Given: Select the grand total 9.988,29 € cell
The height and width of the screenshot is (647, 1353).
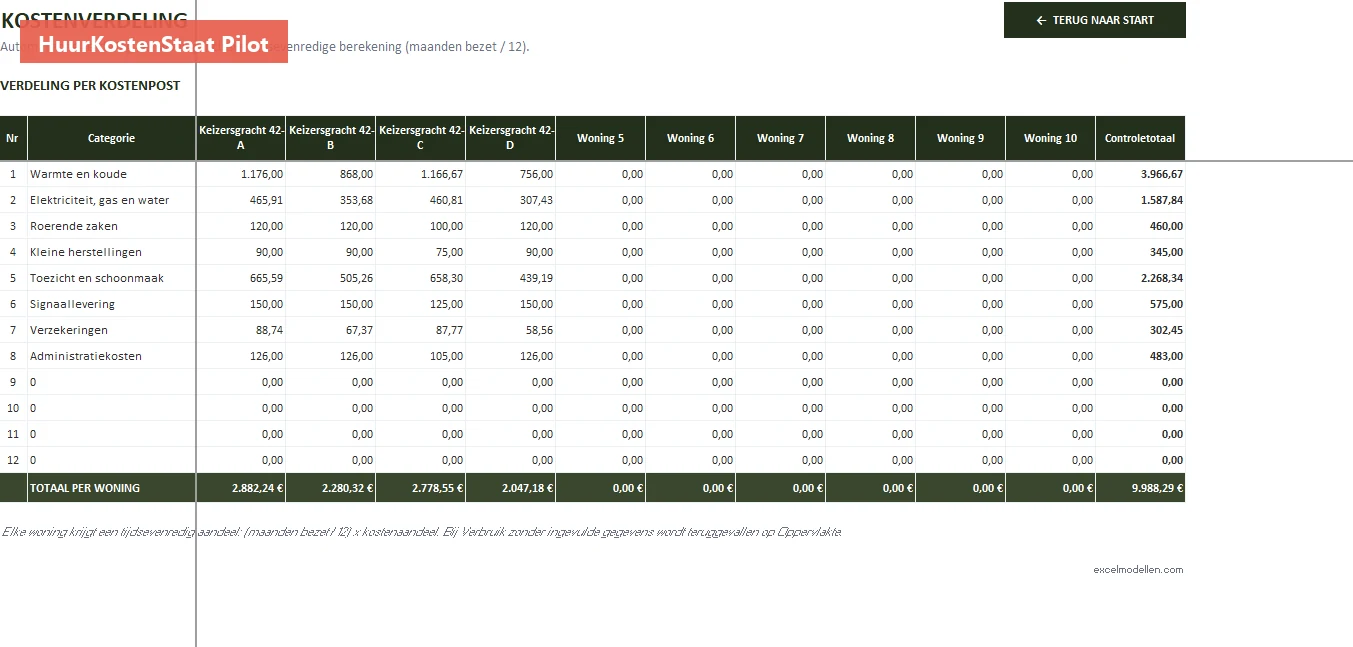Looking at the screenshot, I should tap(1141, 488).
